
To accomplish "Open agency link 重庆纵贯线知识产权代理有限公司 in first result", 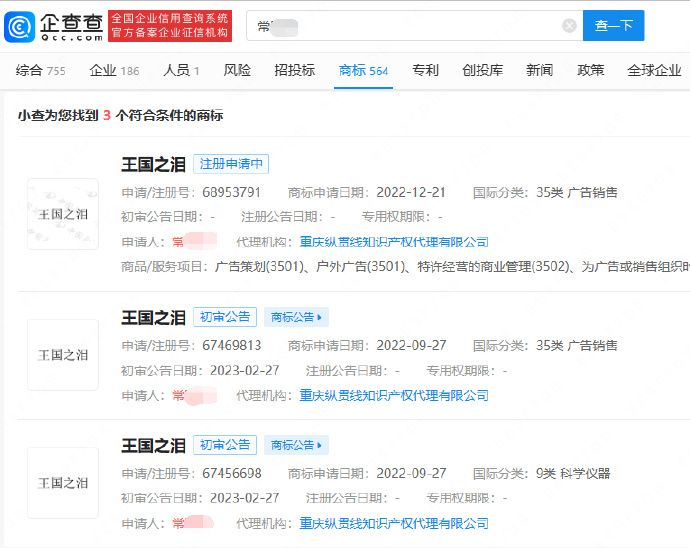I will point(394,242).
